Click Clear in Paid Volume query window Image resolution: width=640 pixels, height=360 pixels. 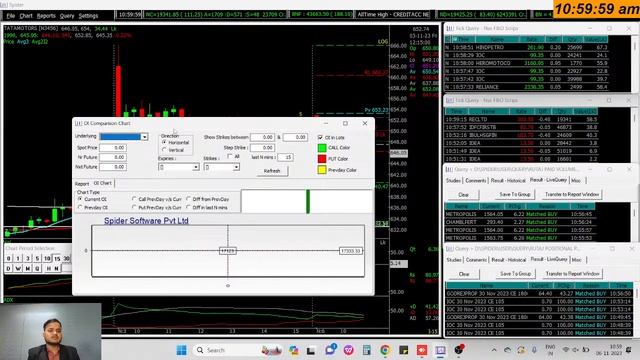tap(463, 195)
